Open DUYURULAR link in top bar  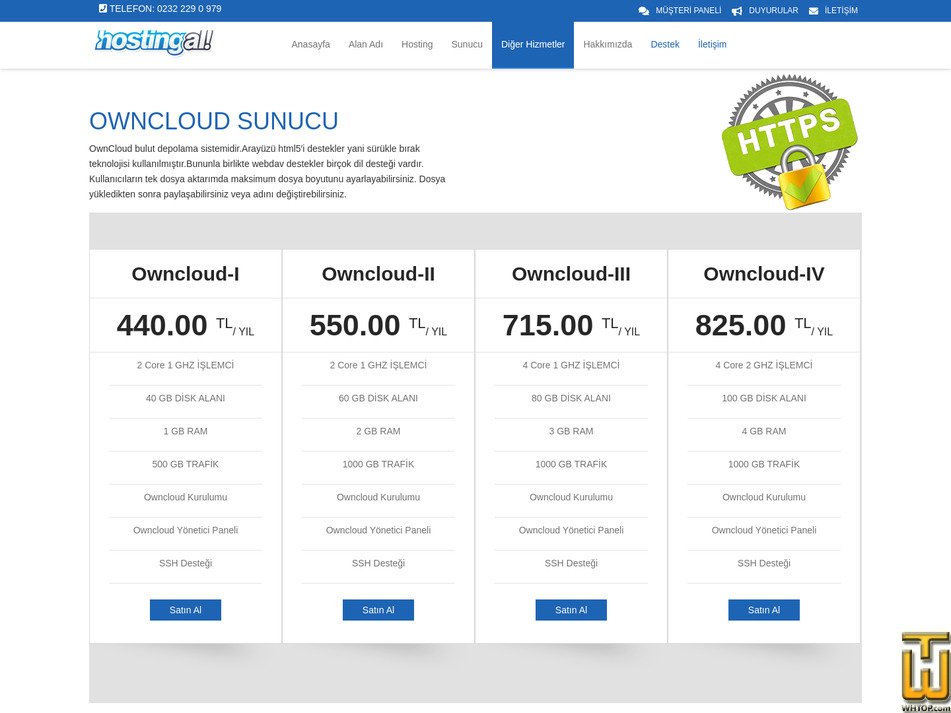pyautogui.click(x=773, y=10)
